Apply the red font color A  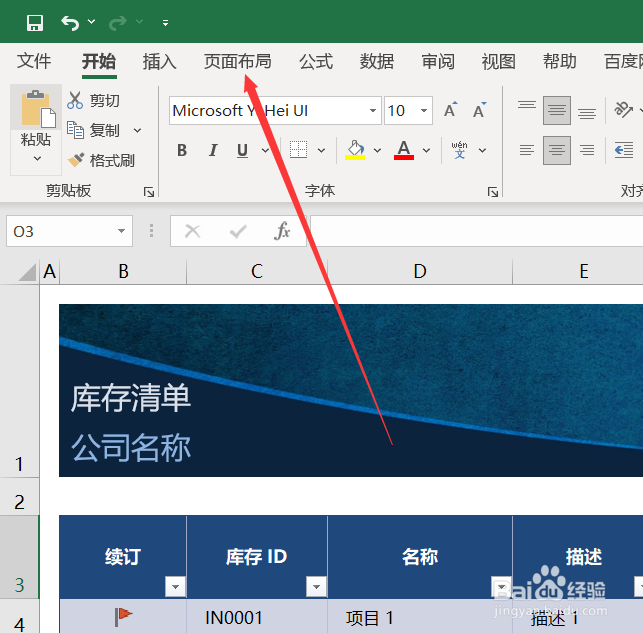(x=404, y=150)
